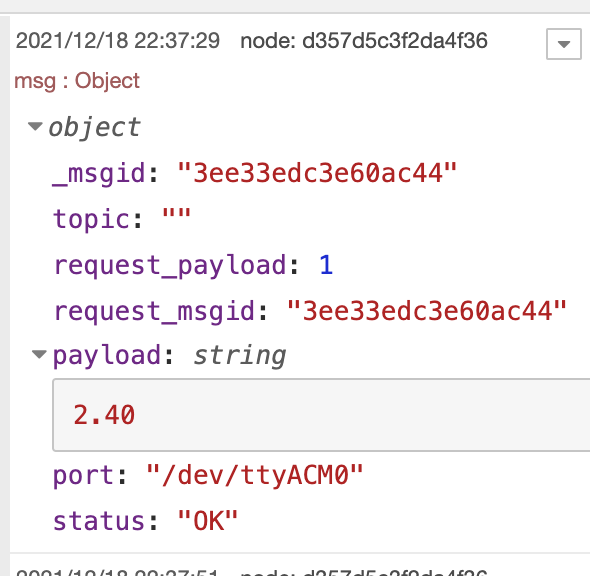Select the port property key
This screenshot has height=576, width=590.
[x=83, y=476]
